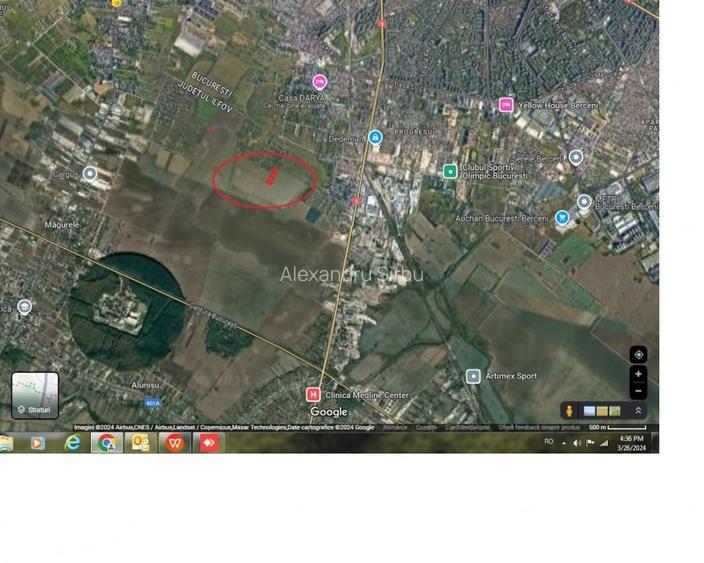Viewport: 704px width, 563px height.
Task: Toggle the Straturi layers map view
Action: 35,395
